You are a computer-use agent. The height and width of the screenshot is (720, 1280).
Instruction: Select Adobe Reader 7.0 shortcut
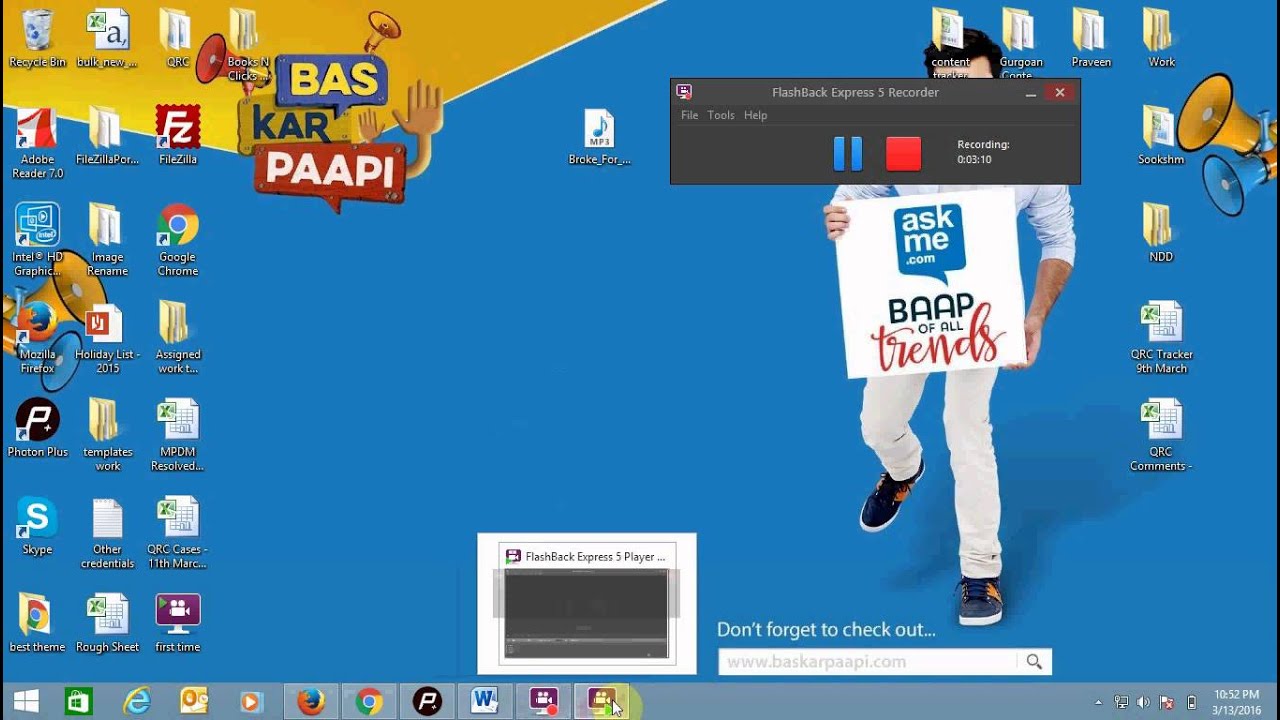pyautogui.click(x=37, y=143)
